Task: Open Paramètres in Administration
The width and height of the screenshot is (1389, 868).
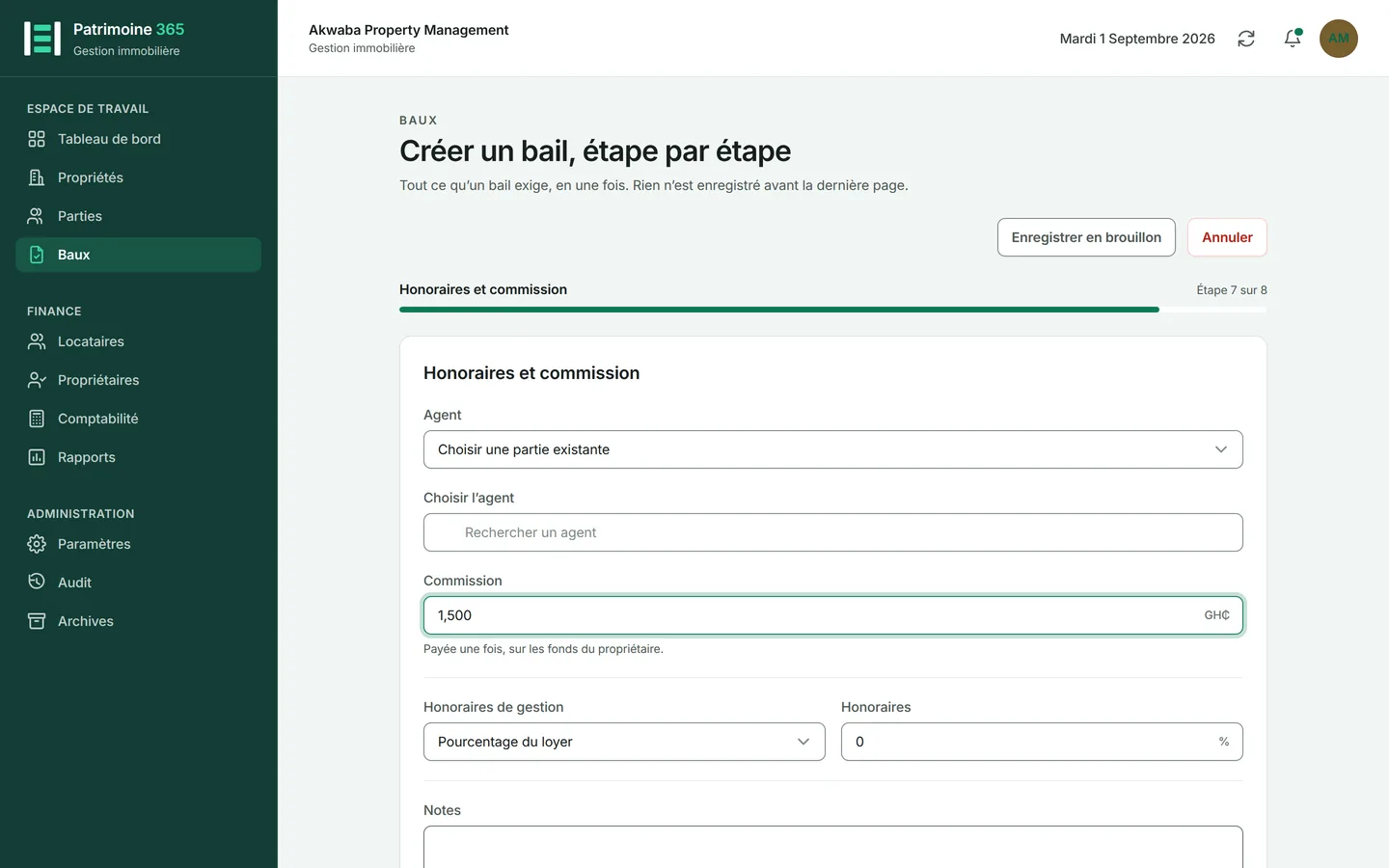Action: point(139,544)
